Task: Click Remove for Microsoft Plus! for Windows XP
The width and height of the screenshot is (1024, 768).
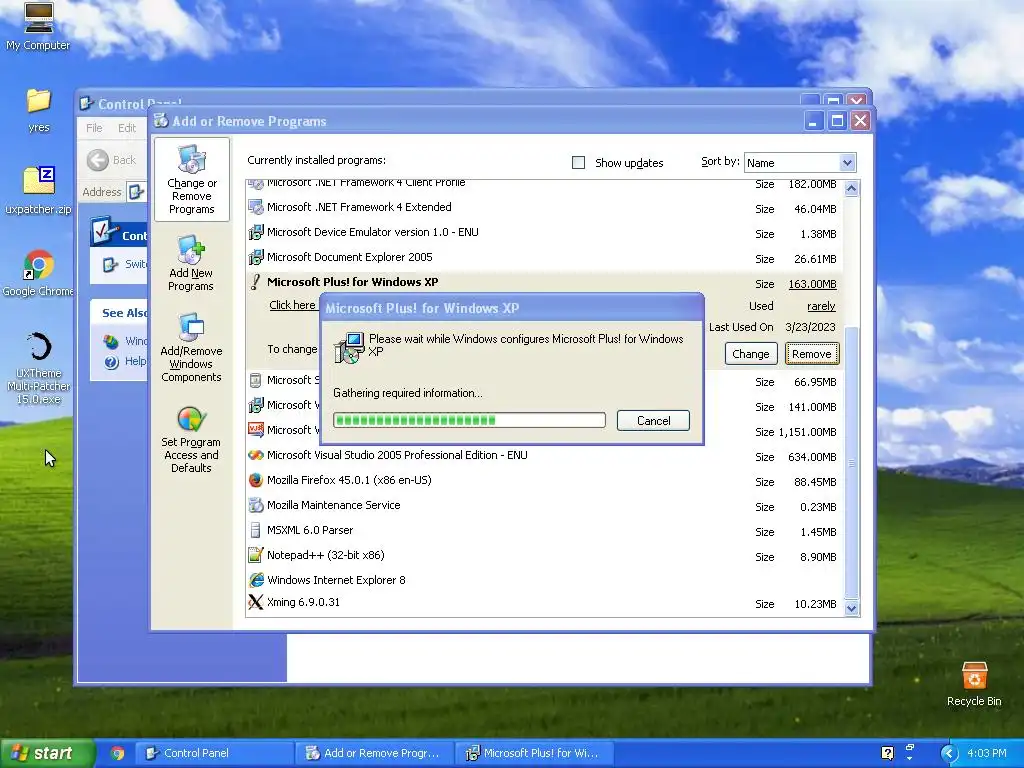Action: (812, 354)
